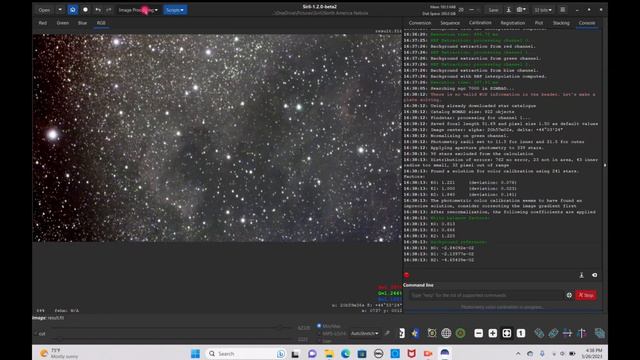Decrease the thread count with minus
This screenshot has width=640, height=360.
click(471, 10)
